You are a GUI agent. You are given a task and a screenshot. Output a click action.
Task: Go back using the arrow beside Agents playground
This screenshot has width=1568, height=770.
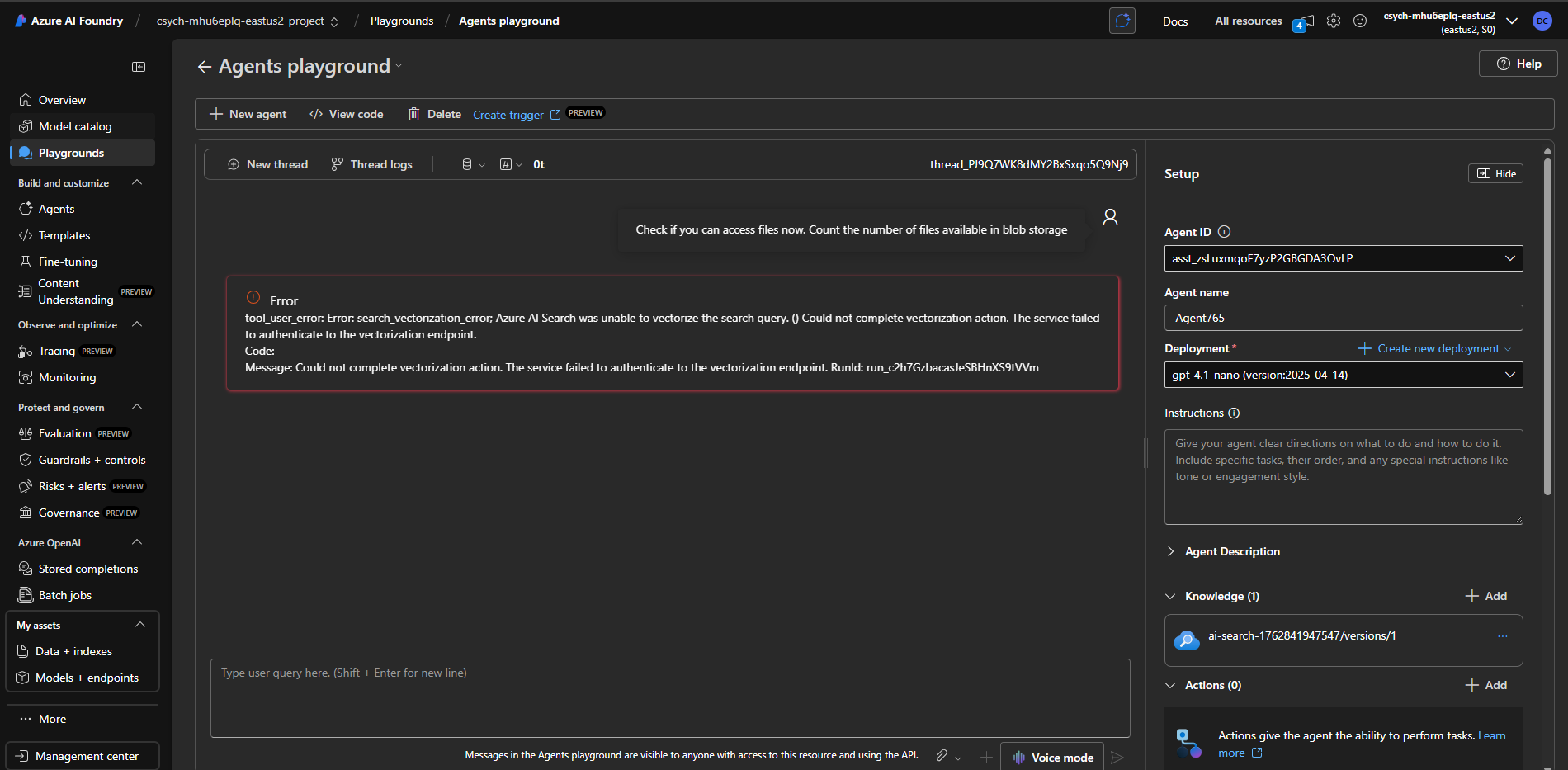pos(205,67)
